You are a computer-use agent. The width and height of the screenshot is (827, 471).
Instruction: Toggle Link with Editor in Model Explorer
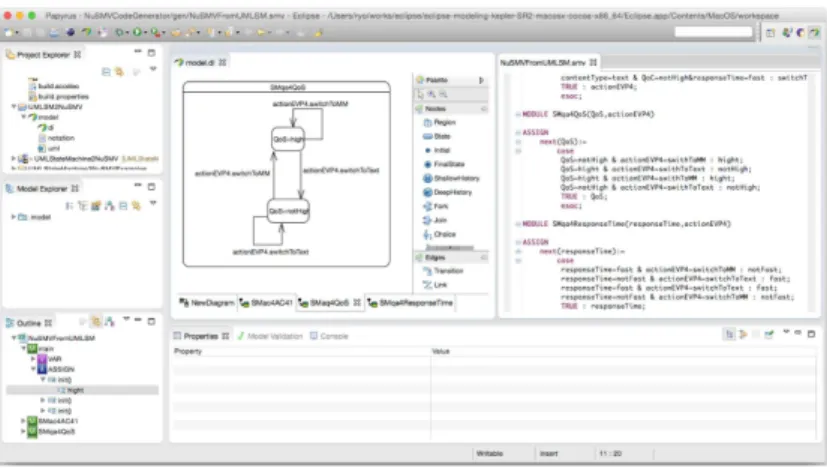[137, 206]
